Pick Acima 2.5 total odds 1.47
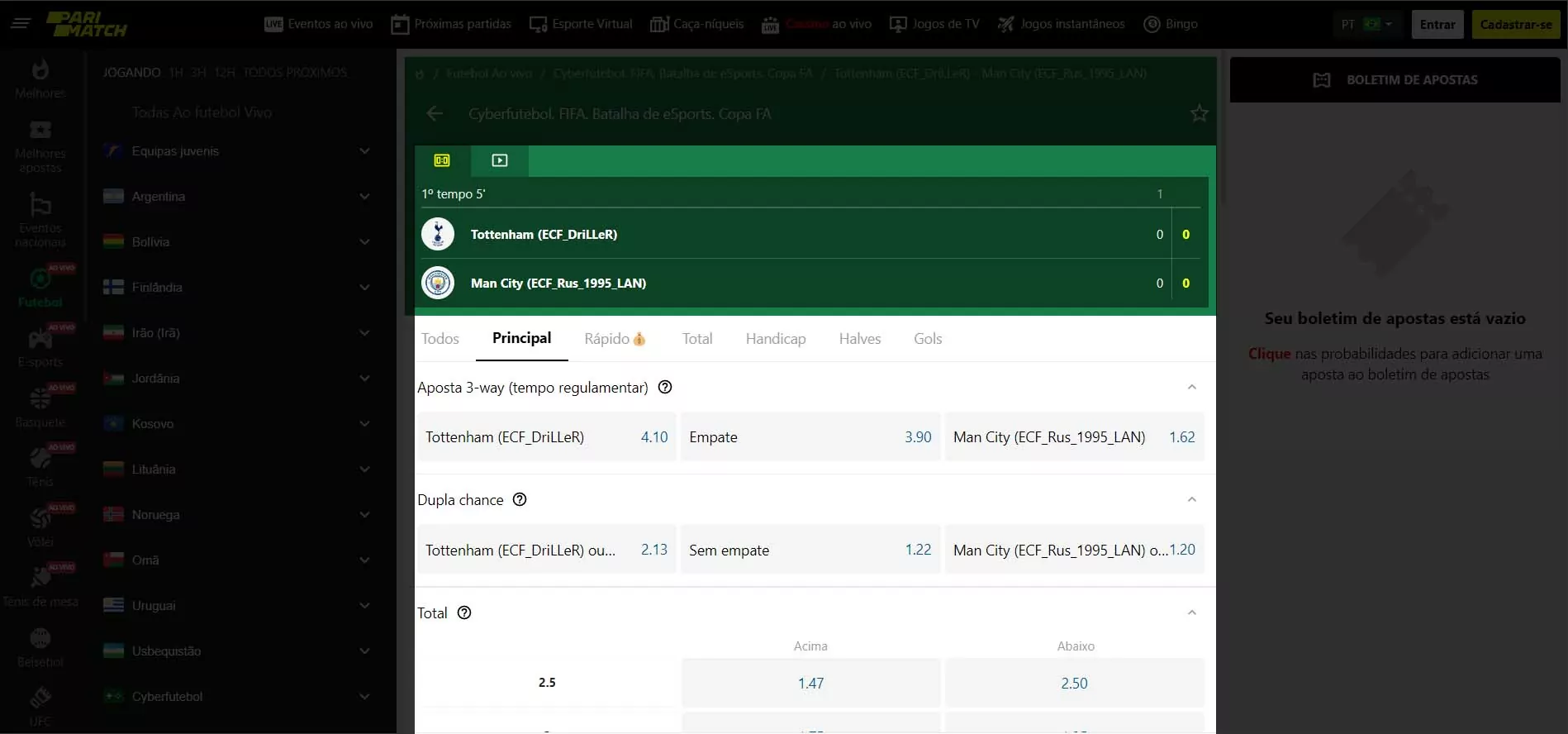The image size is (1568, 734). click(810, 684)
